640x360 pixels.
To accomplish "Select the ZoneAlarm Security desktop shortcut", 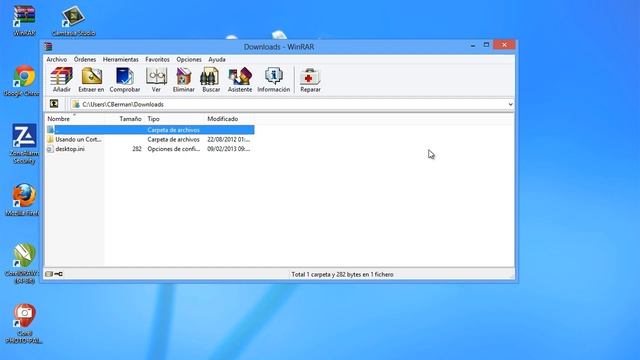I will click(24, 144).
